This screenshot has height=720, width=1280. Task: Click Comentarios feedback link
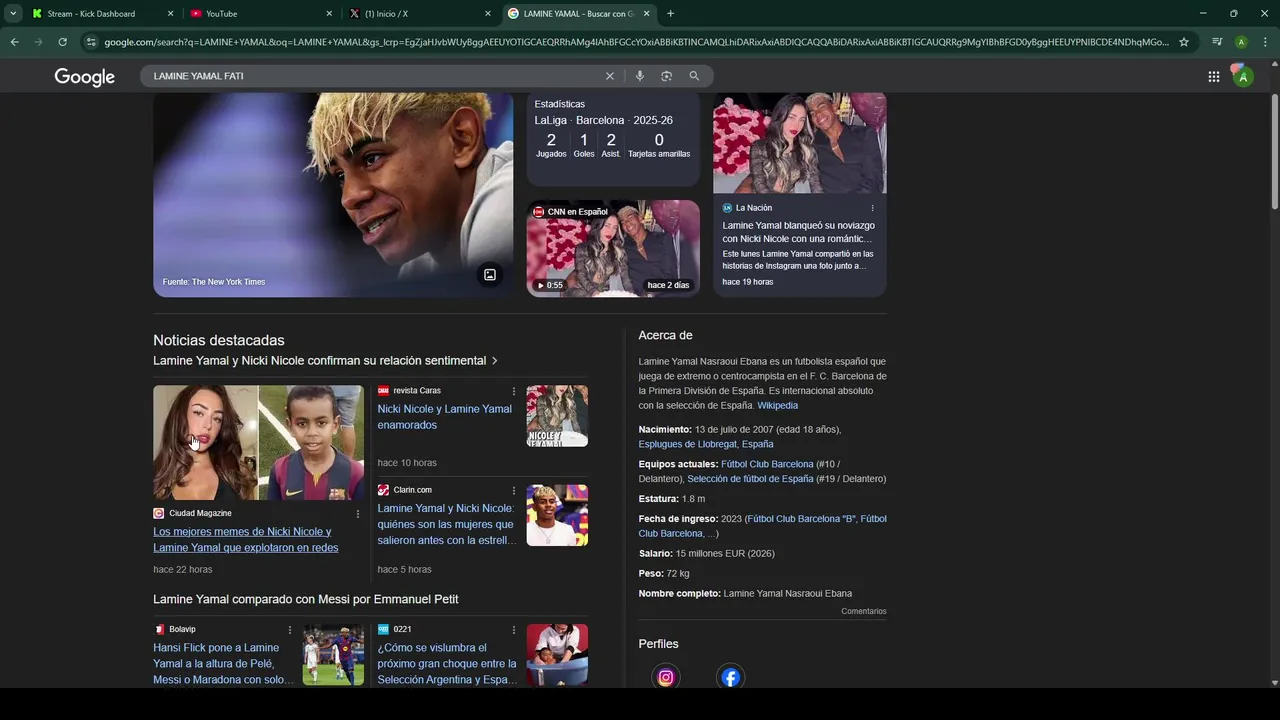(863, 611)
